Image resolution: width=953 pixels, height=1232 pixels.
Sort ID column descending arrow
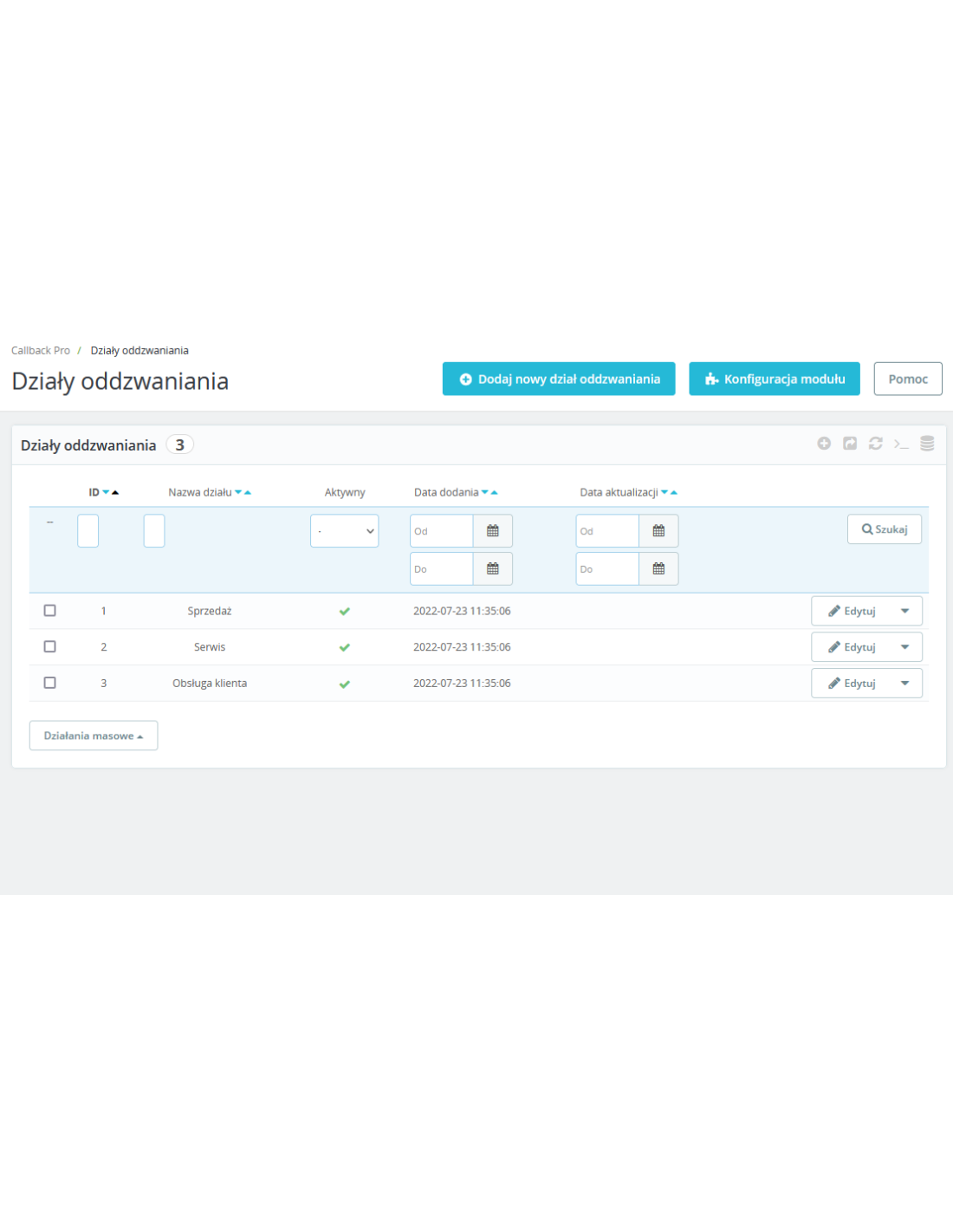(x=106, y=492)
